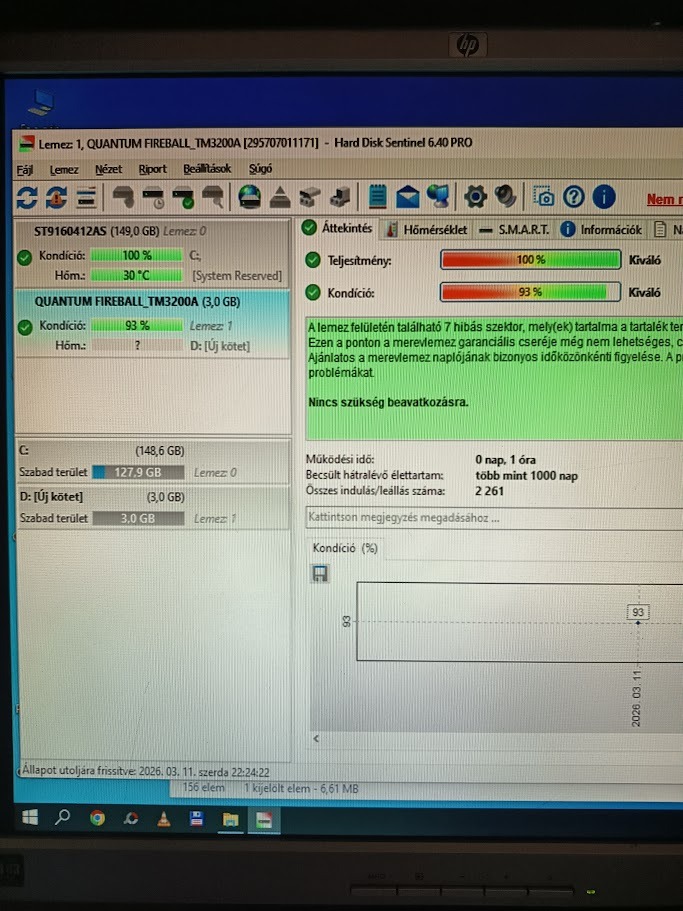Open the Beállítások menu
The height and width of the screenshot is (911, 683).
(x=207, y=168)
